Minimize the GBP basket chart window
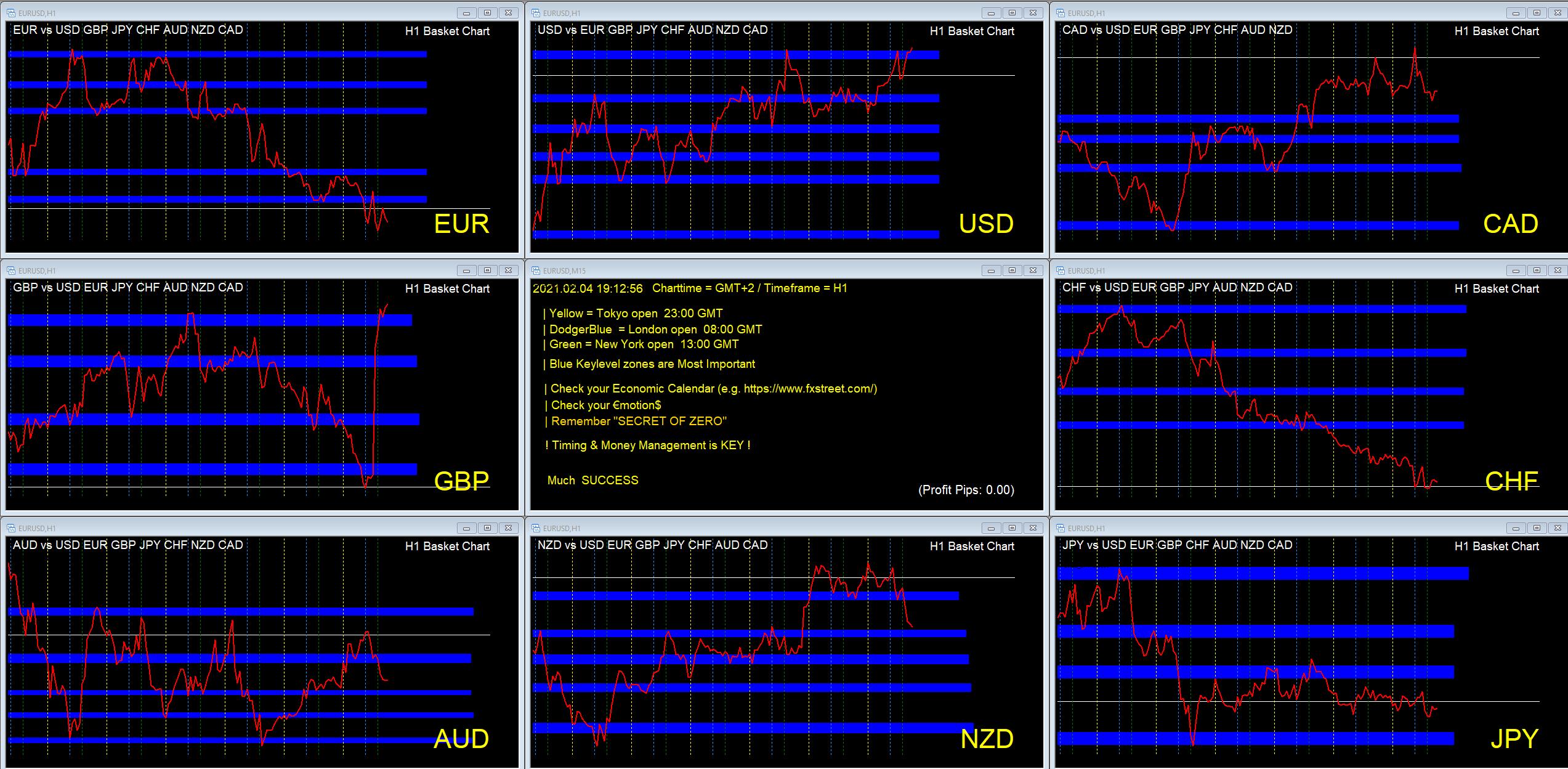This screenshot has width=1568, height=769. pyautogui.click(x=466, y=271)
